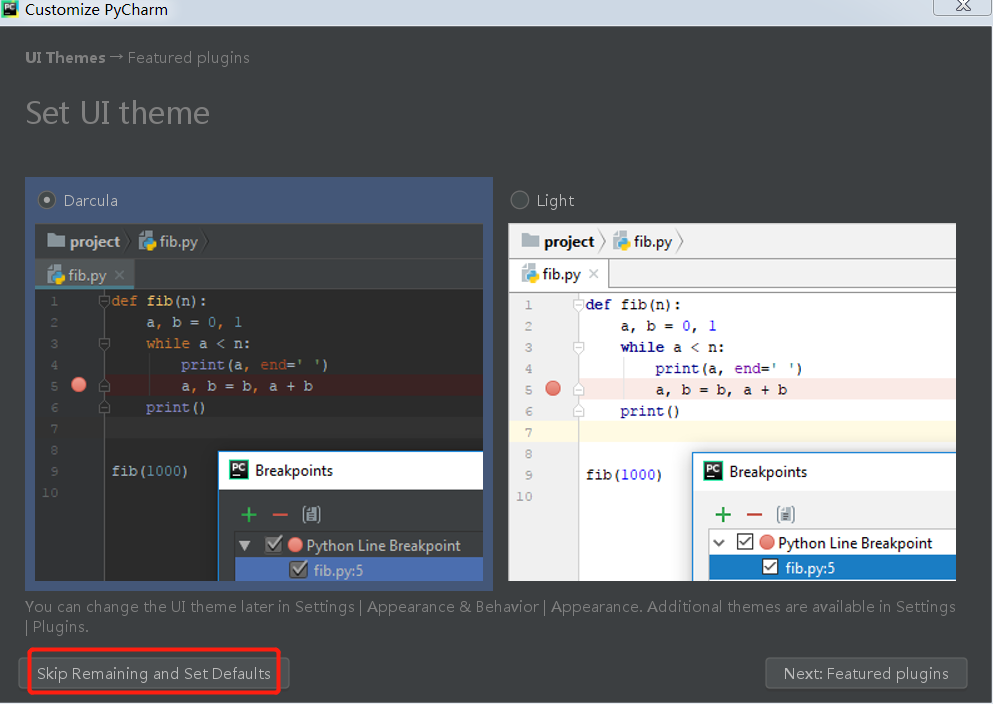Select fib.py tab in Darcula preview

tap(85, 275)
